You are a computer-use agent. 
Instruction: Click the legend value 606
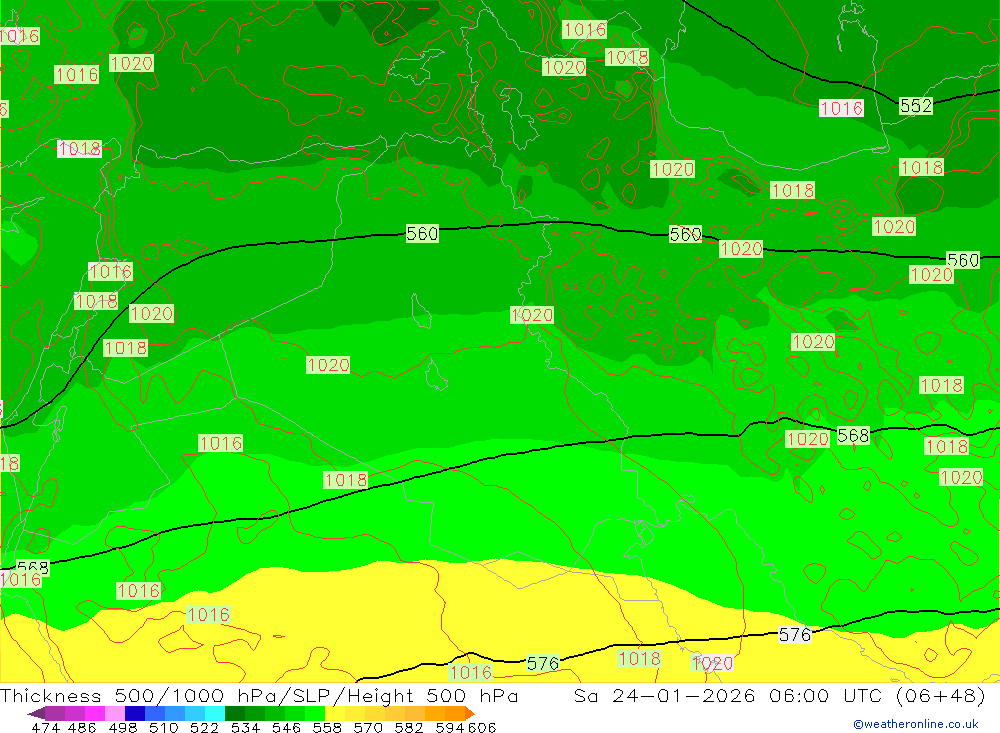[481, 727]
